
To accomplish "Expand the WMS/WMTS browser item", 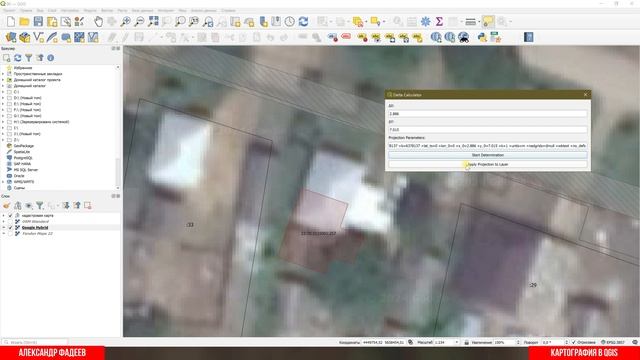I will (x=3, y=182).
